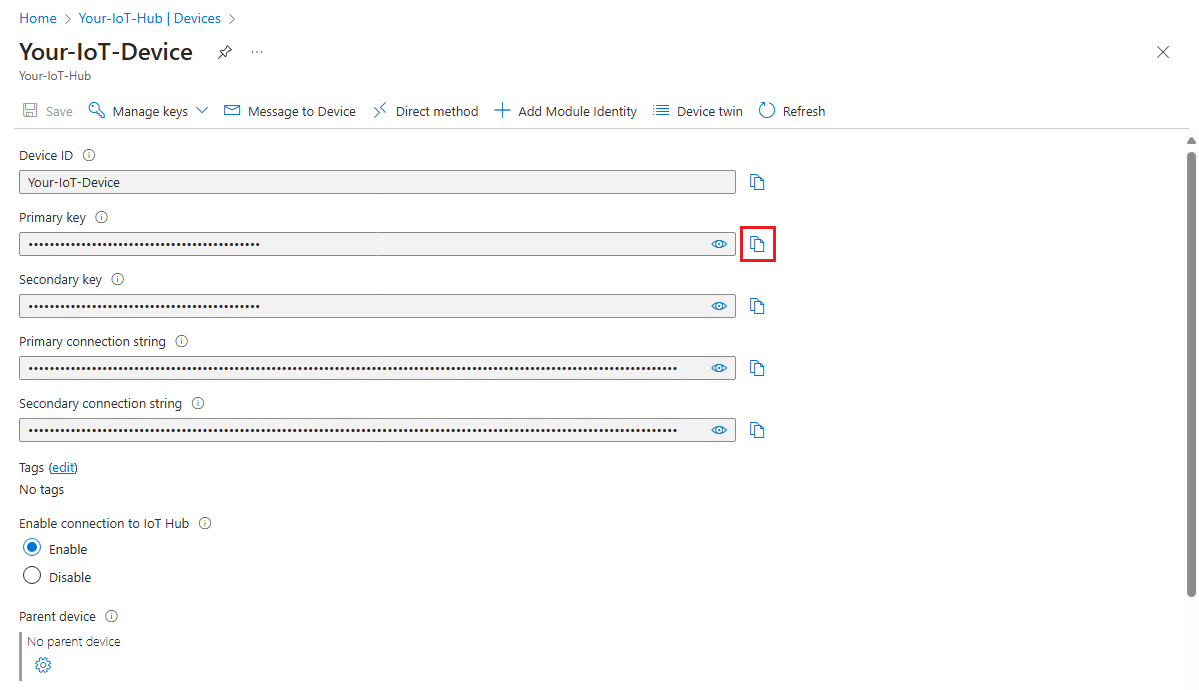Copy the Primary connection string
This screenshot has width=1199, height=690.
click(757, 367)
